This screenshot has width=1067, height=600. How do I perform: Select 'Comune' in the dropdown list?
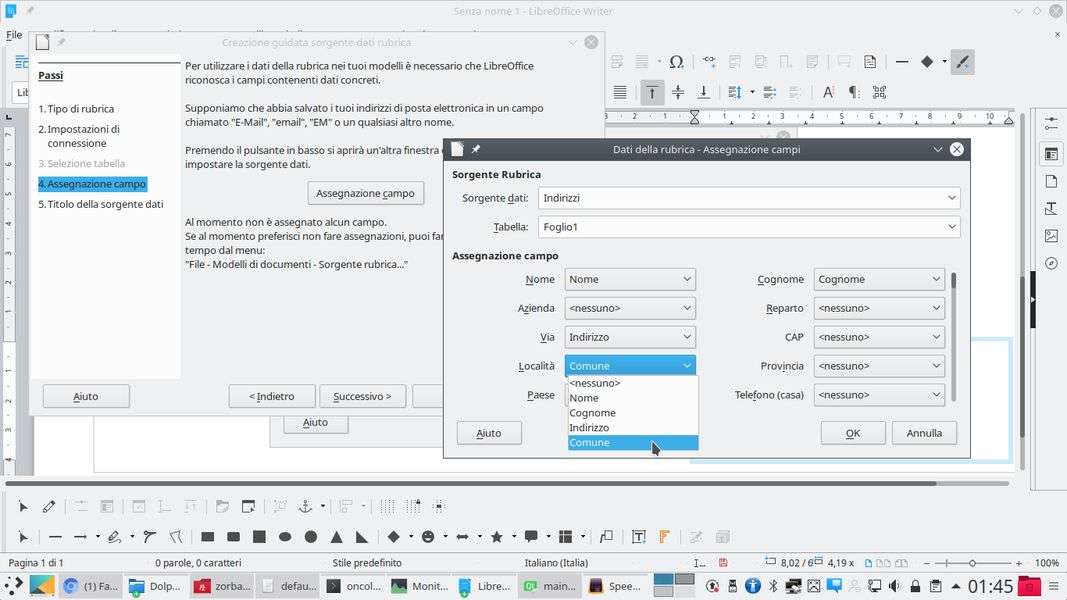pos(632,442)
